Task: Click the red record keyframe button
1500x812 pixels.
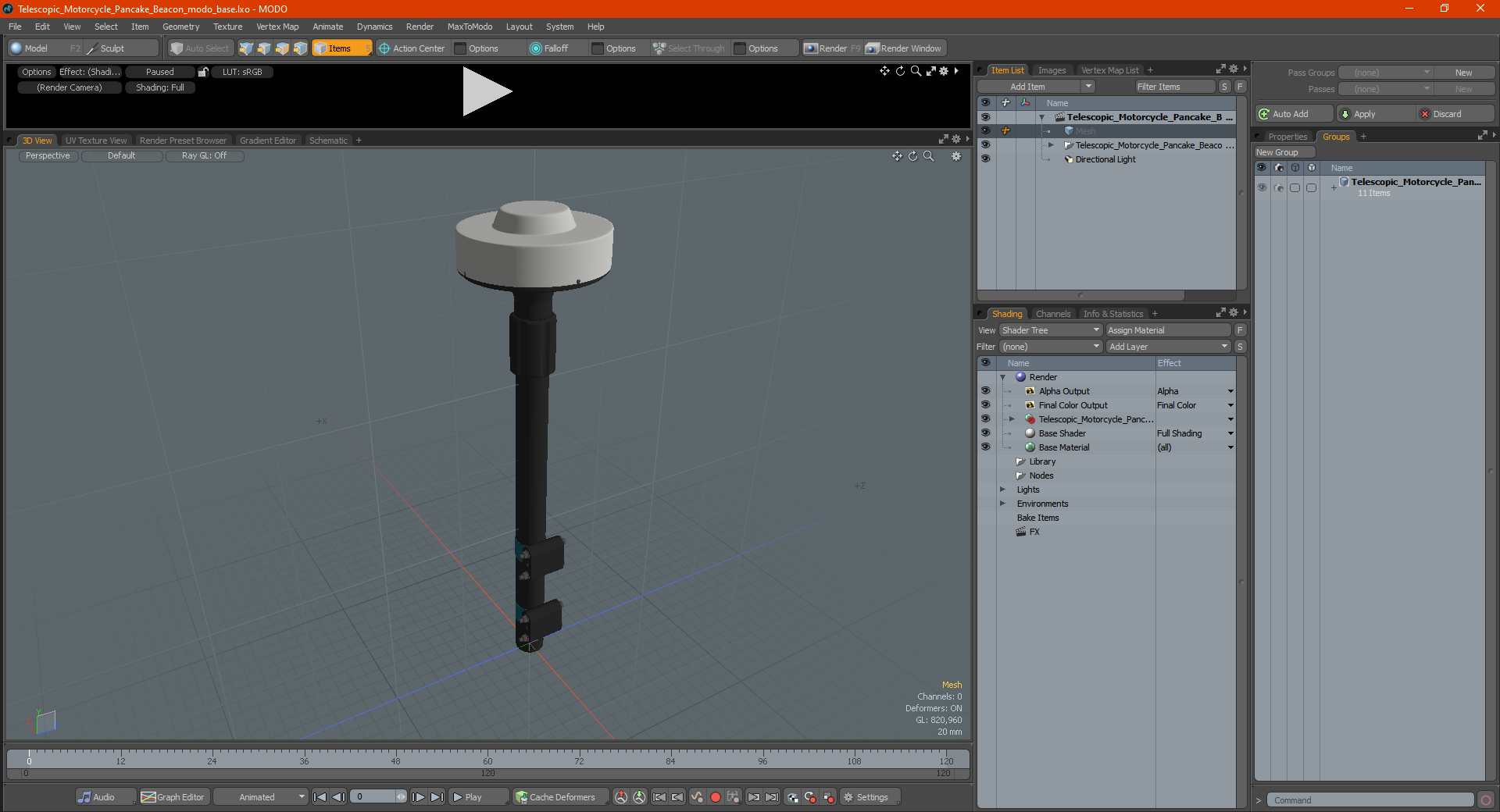Action: [715, 797]
